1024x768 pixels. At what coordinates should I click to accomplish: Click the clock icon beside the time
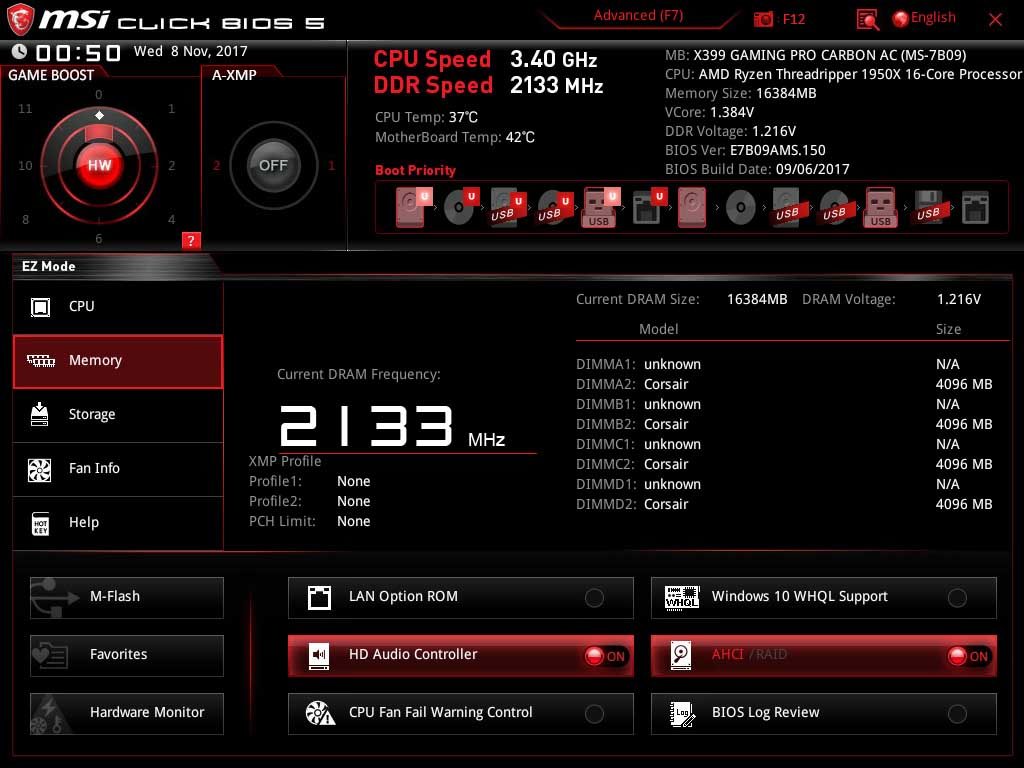click(20, 51)
